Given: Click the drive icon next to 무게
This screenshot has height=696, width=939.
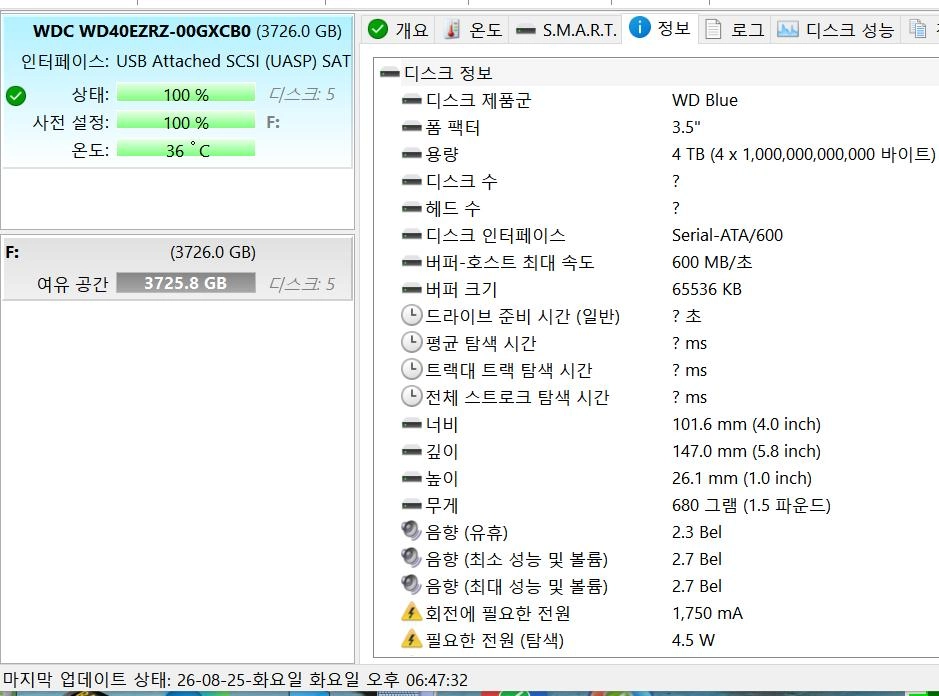Looking at the screenshot, I should pos(411,506).
